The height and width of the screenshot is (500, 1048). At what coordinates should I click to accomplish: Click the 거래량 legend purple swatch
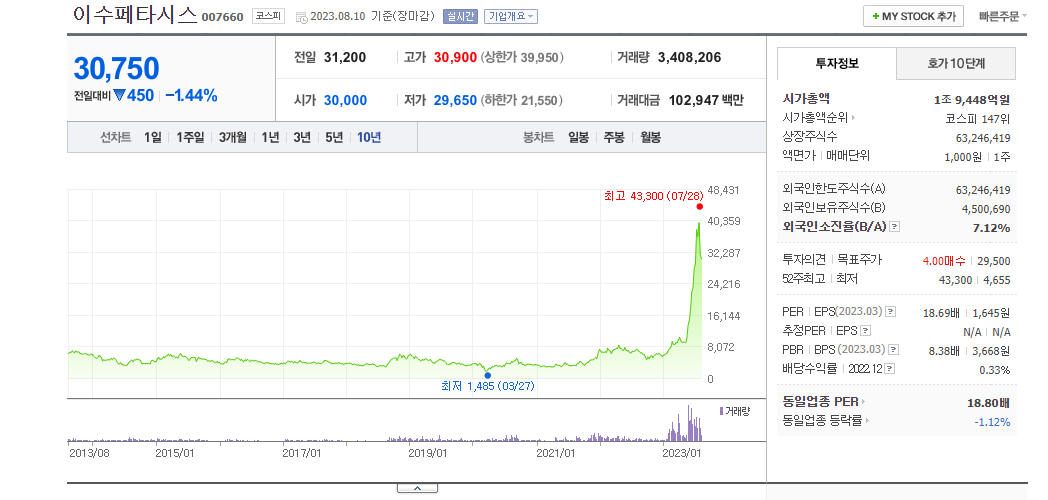click(x=721, y=410)
